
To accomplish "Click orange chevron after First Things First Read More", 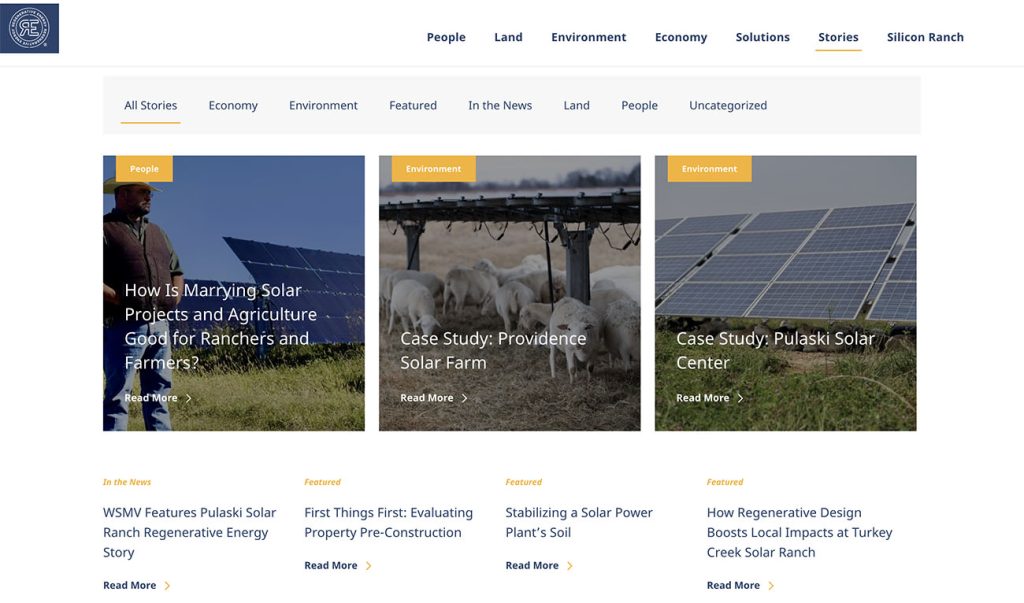I will coord(368,566).
